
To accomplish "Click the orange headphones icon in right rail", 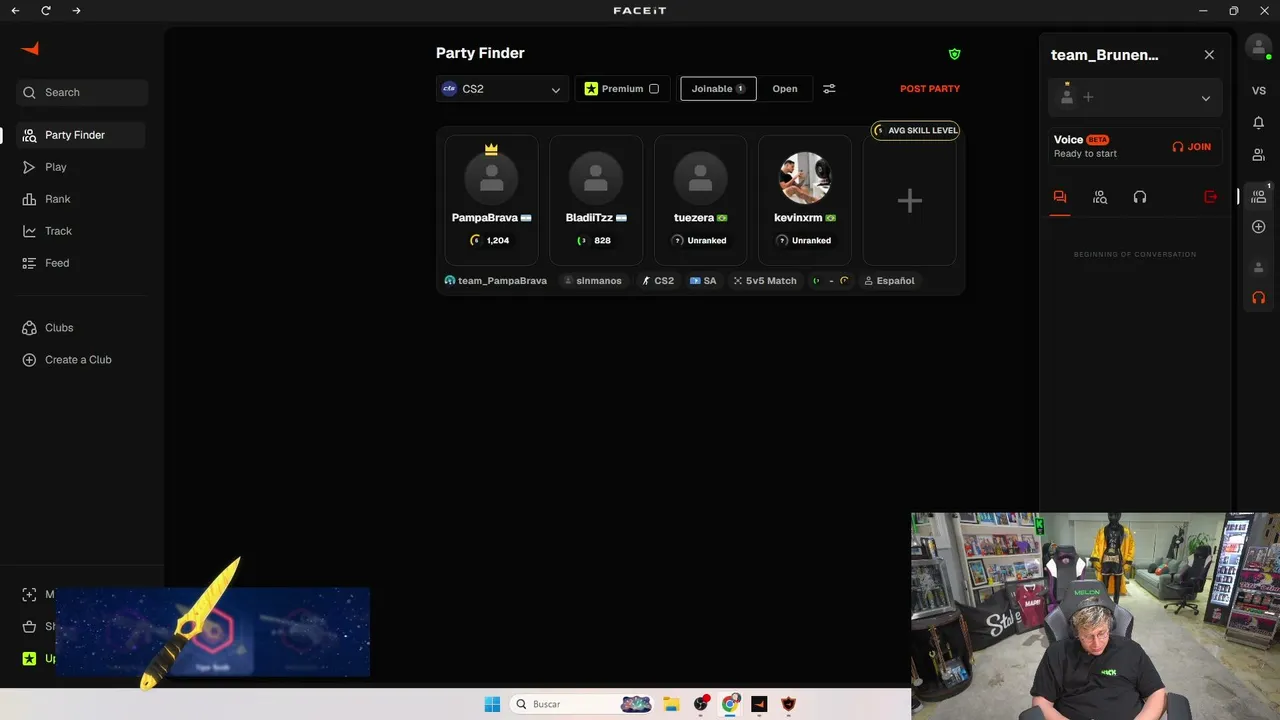I will tap(1259, 298).
